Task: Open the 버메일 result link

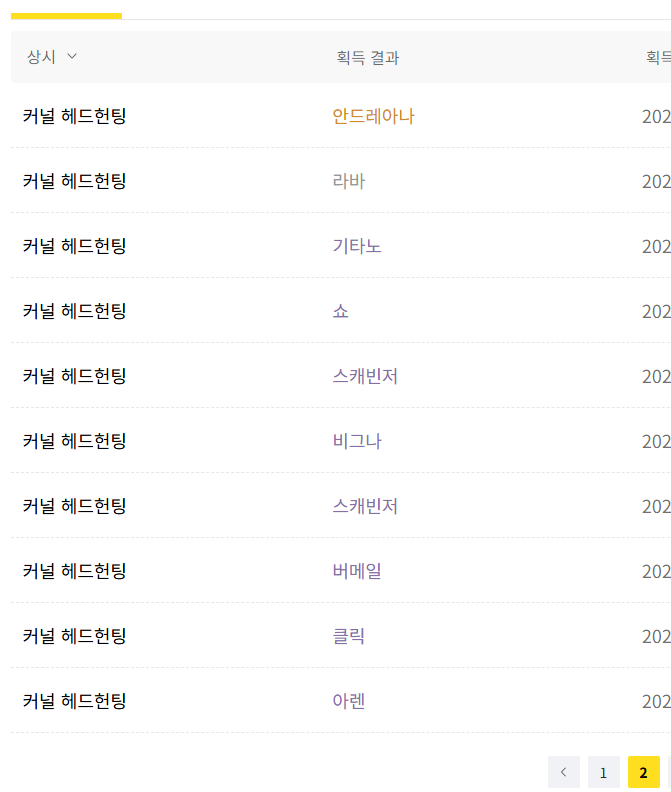Action: (357, 571)
